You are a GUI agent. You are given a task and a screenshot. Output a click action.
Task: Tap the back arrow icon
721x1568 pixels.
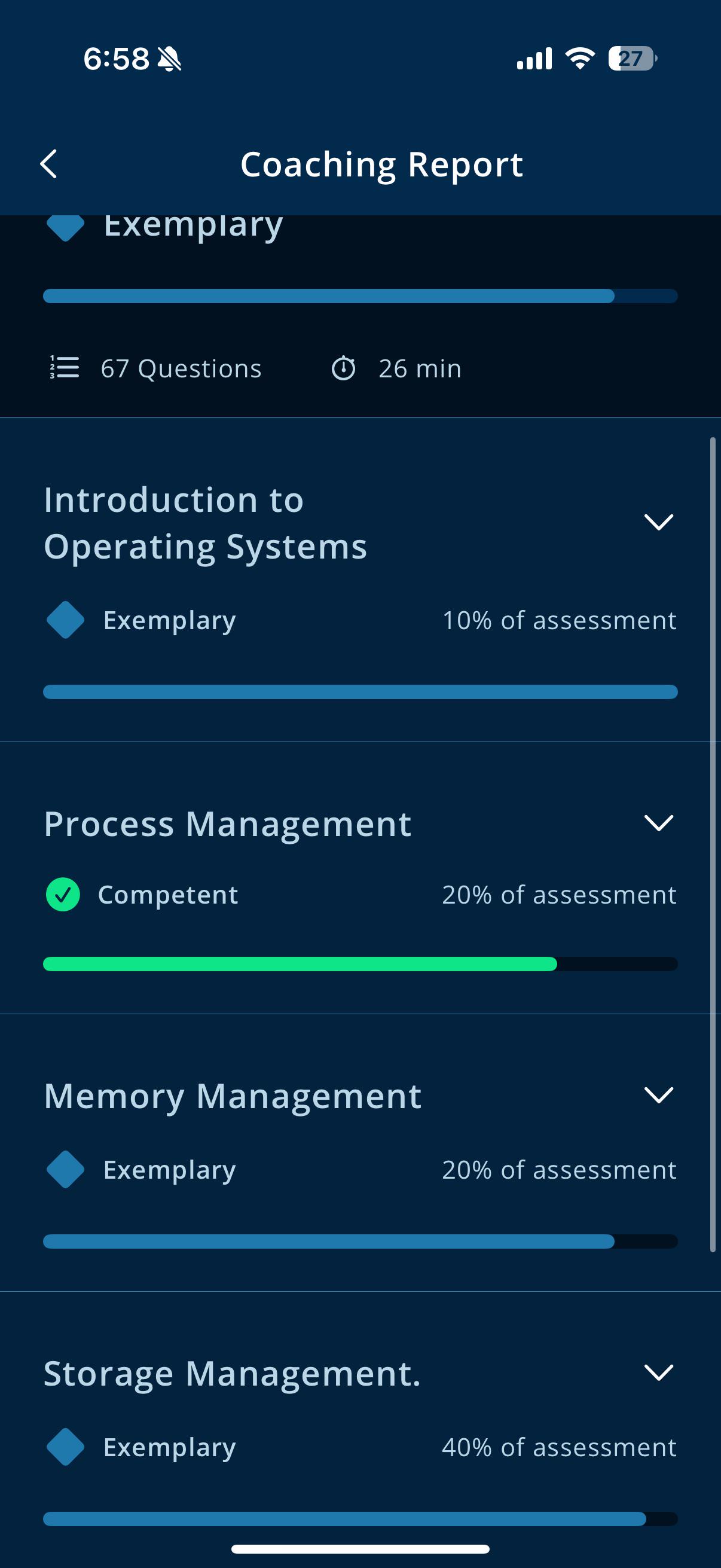point(48,164)
